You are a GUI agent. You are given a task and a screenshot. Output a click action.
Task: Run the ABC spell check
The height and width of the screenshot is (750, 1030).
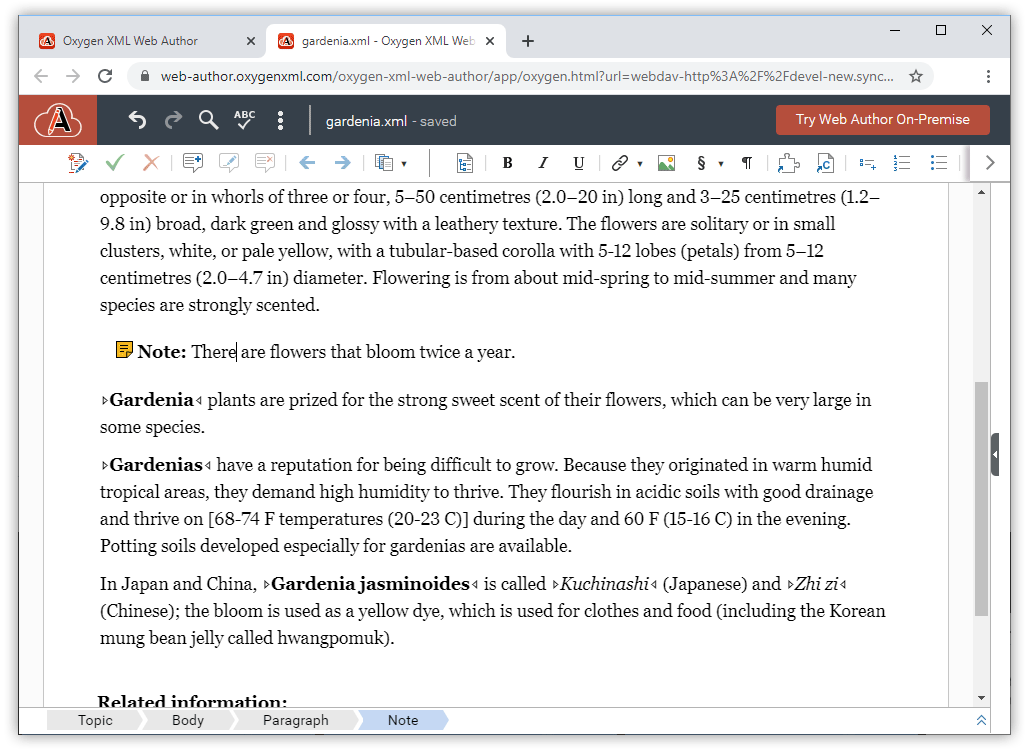(244, 120)
